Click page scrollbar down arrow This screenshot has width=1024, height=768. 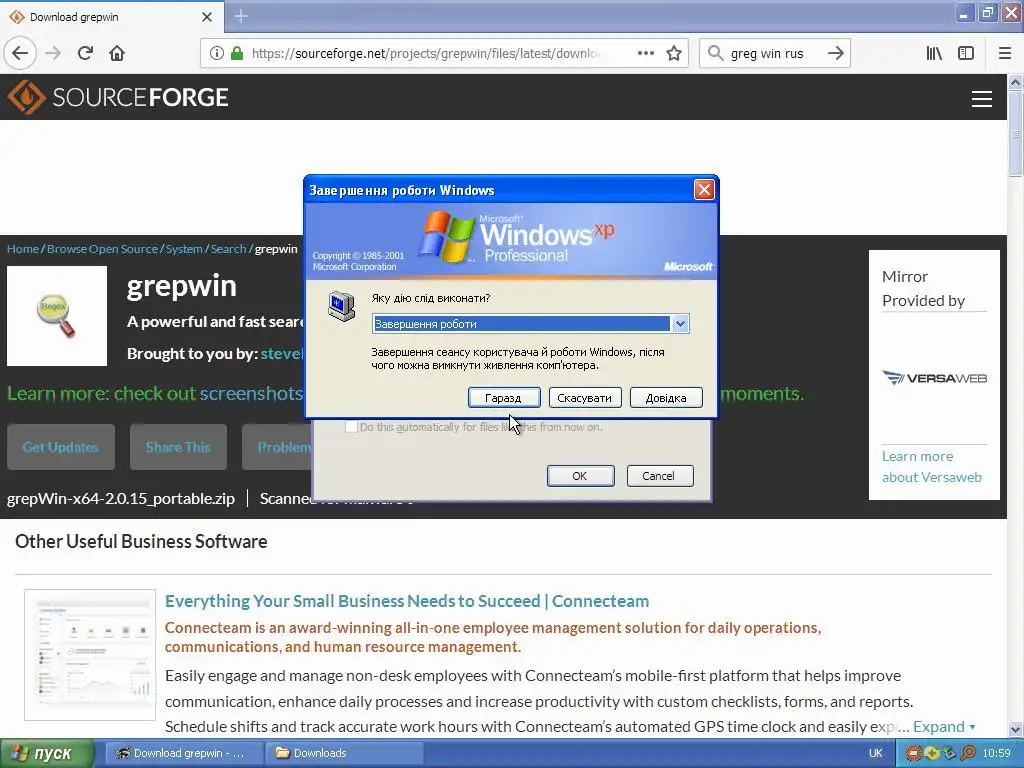(1016, 729)
